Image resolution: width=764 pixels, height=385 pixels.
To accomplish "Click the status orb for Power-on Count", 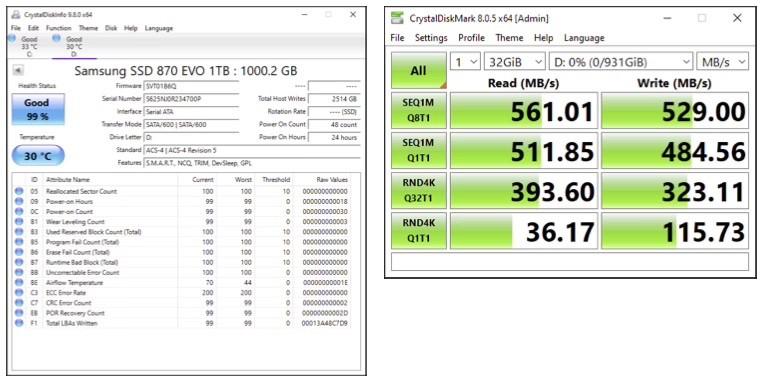I will 19,212.
